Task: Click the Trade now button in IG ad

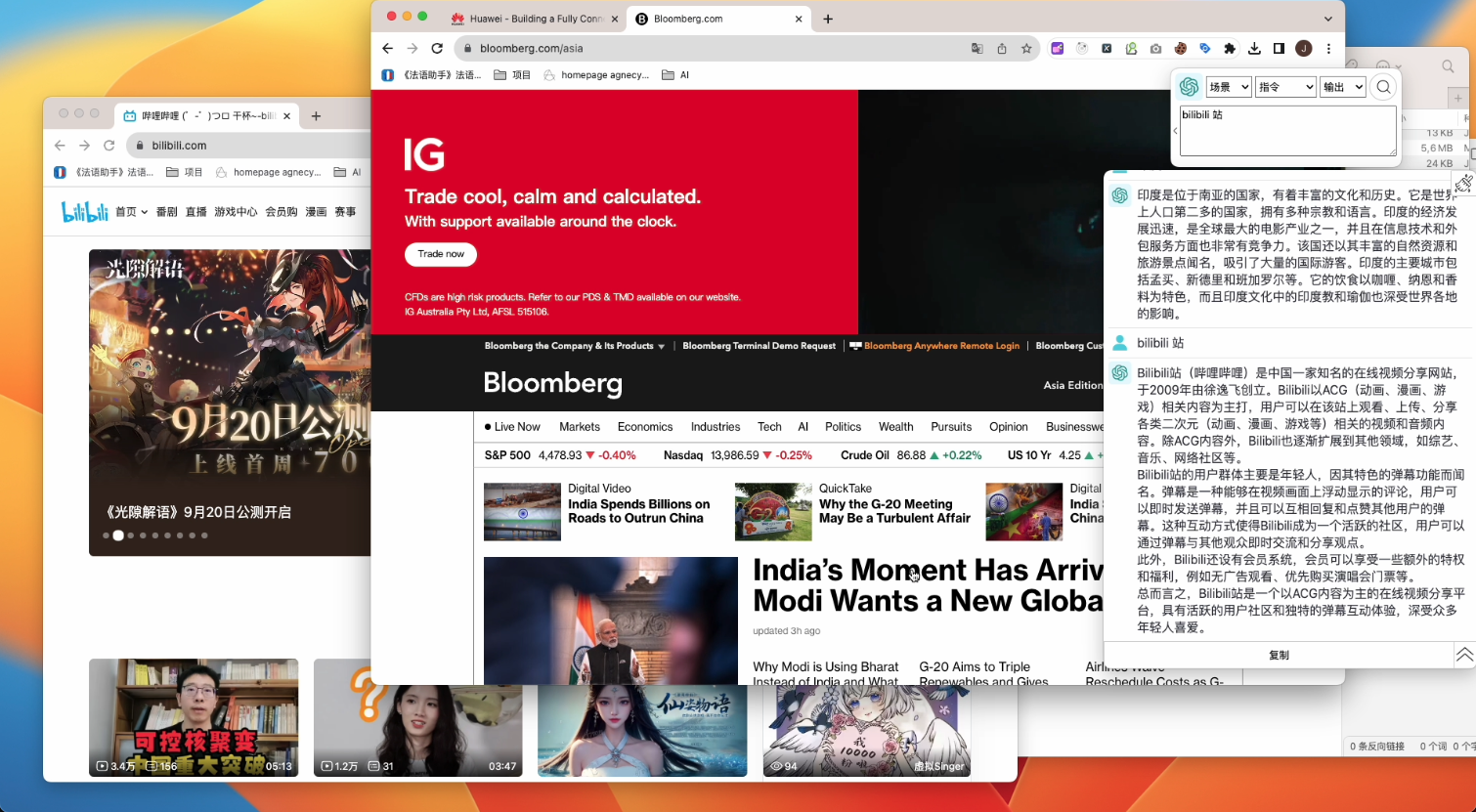Action: [x=441, y=254]
